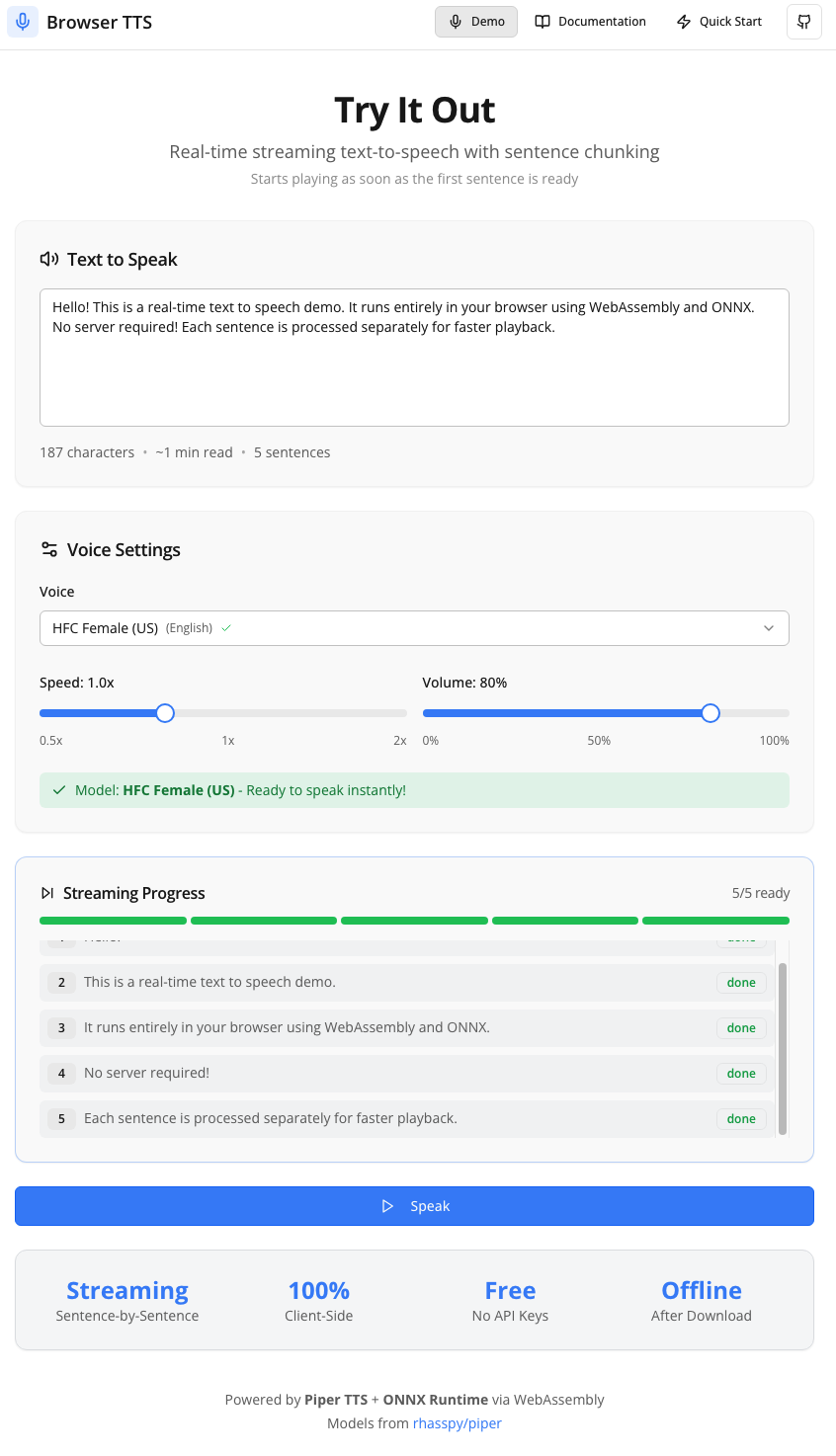Click the done badge on sentence 3

(x=741, y=1028)
